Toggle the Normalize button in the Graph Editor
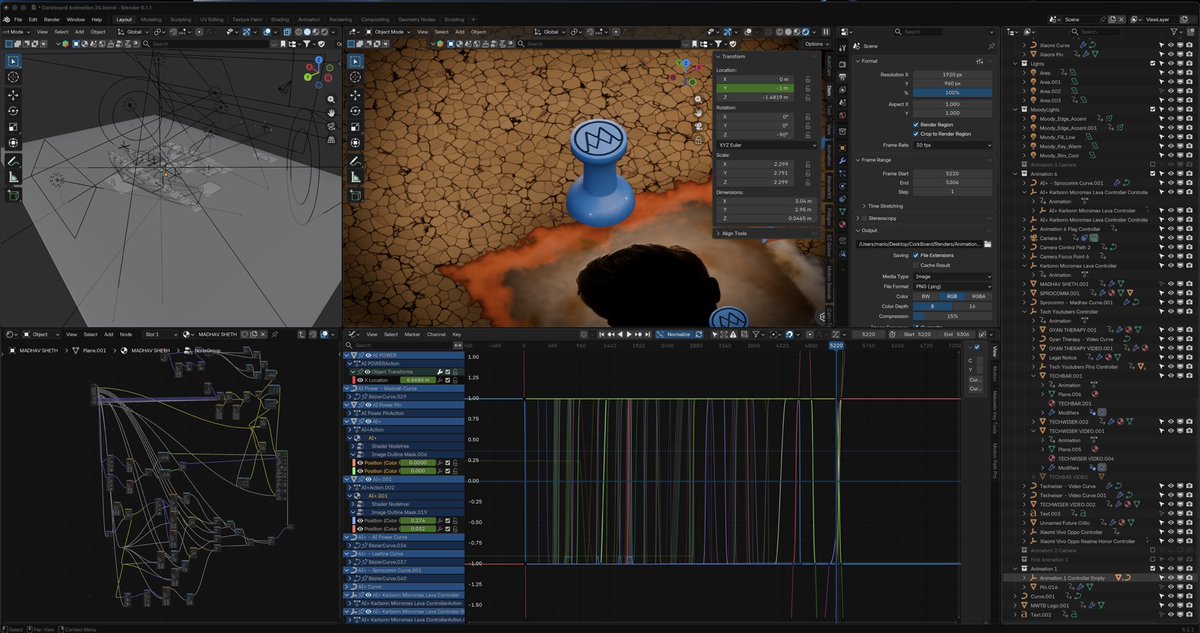This screenshot has height=633, width=1200. click(x=676, y=334)
